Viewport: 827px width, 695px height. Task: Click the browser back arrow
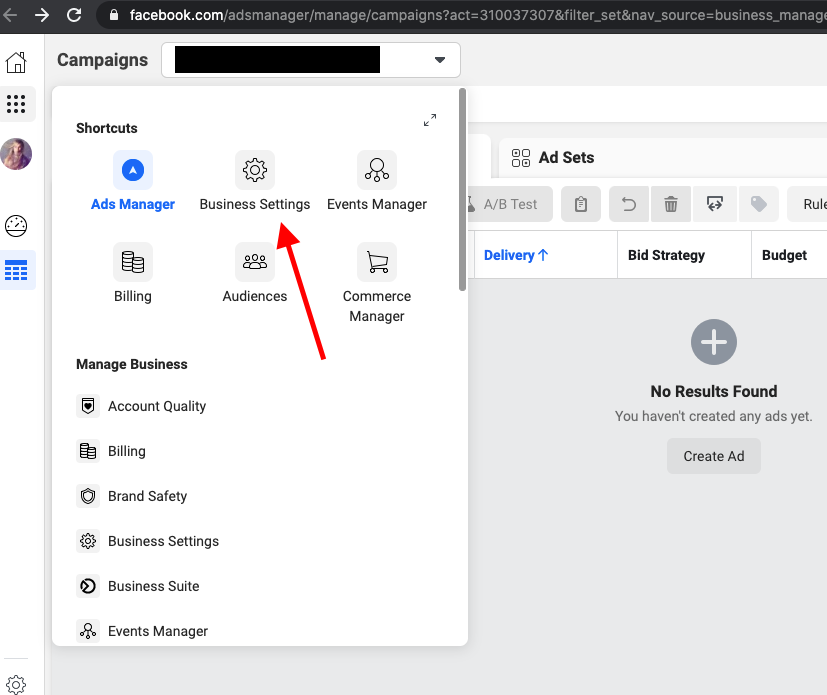click(x=9, y=15)
